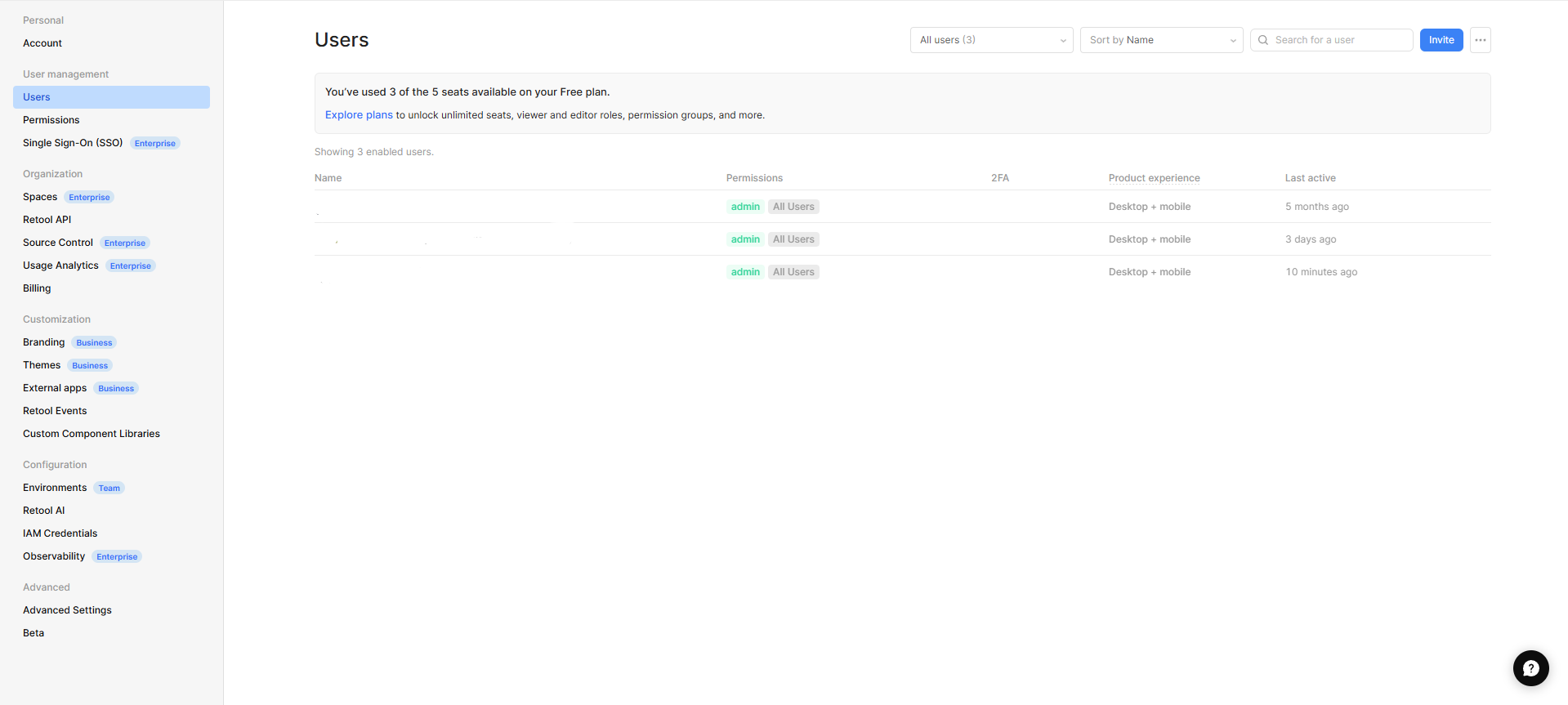Click the 2FA column header
The image size is (1568, 705).
tap(1000, 178)
